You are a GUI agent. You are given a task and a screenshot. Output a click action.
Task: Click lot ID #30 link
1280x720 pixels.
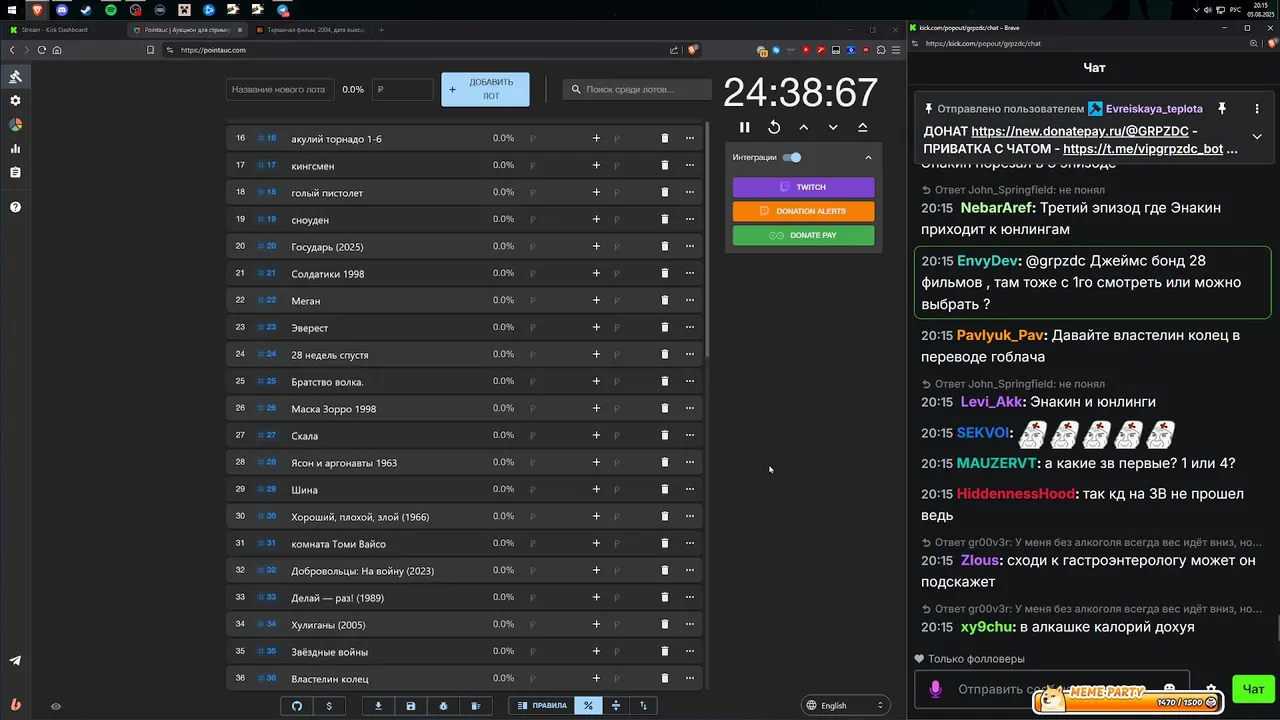pos(266,516)
